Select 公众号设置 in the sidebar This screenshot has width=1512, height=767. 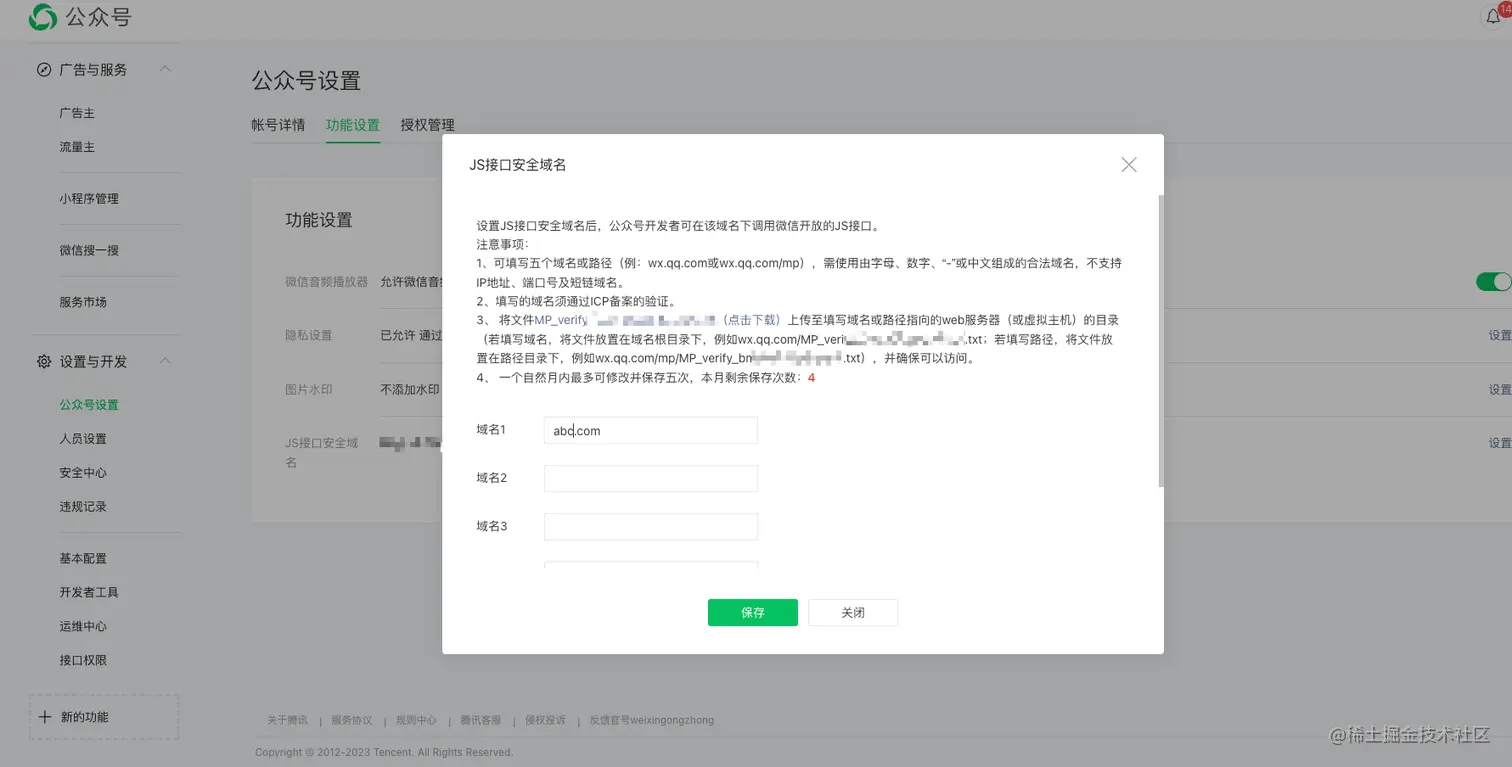click(89, 405)
